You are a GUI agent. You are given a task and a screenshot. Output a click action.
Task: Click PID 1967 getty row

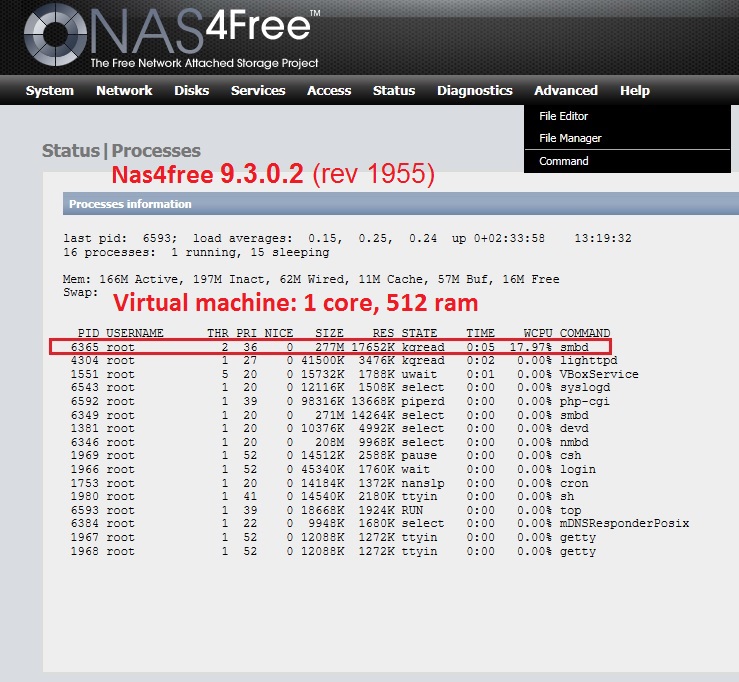(333, 537)
